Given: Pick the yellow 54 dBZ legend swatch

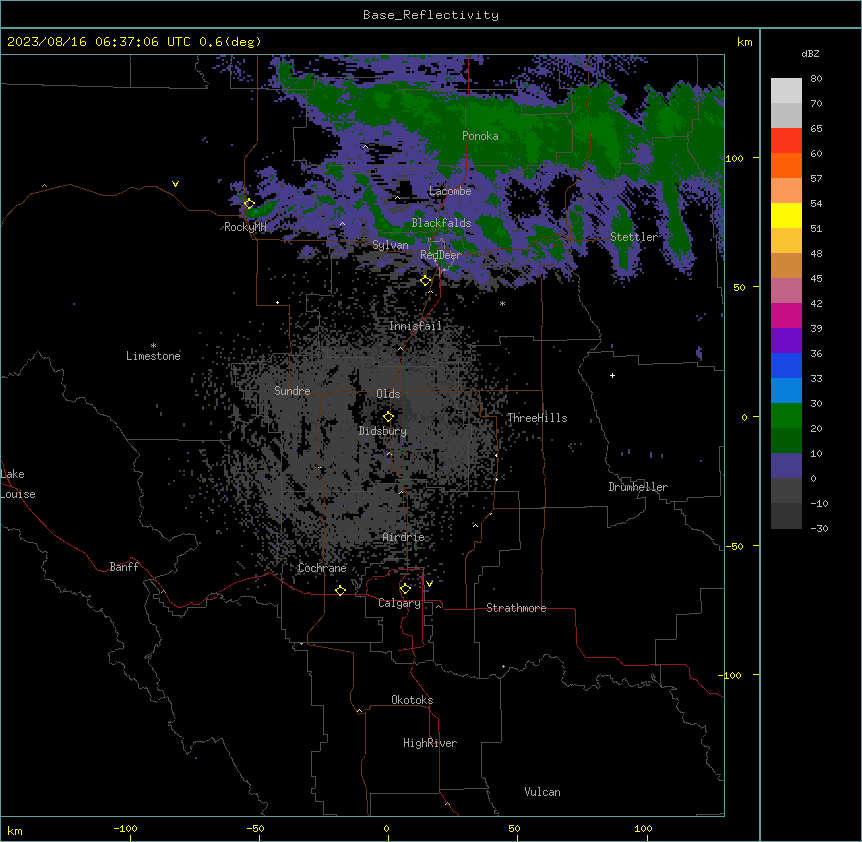Looking at the screenshot, I should [x=786, y=215].
